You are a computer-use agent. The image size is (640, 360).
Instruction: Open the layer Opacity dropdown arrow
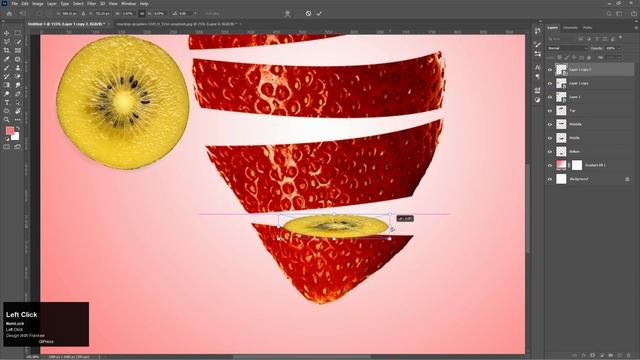click(619, 48)
